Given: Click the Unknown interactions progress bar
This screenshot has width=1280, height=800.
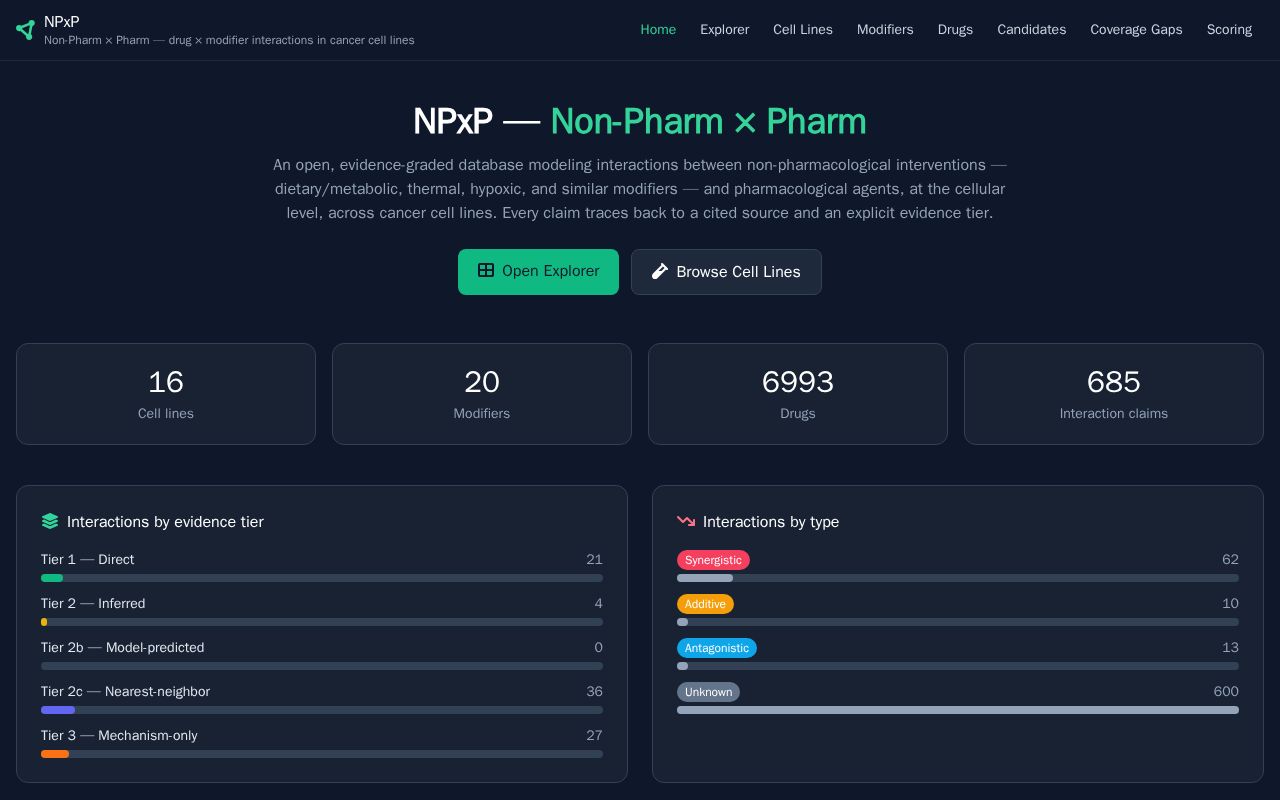Looking at the screenshot, I should click(958, 710).
